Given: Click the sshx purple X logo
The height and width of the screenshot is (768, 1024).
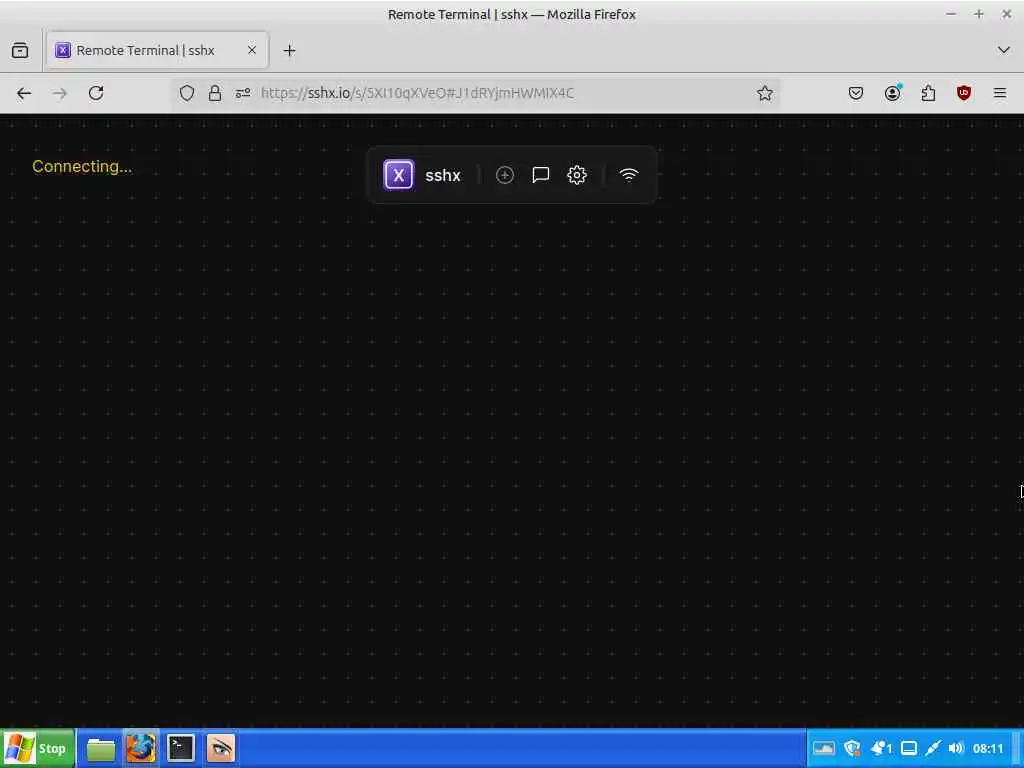Looking at the screenshot, I should click(398, 175).
